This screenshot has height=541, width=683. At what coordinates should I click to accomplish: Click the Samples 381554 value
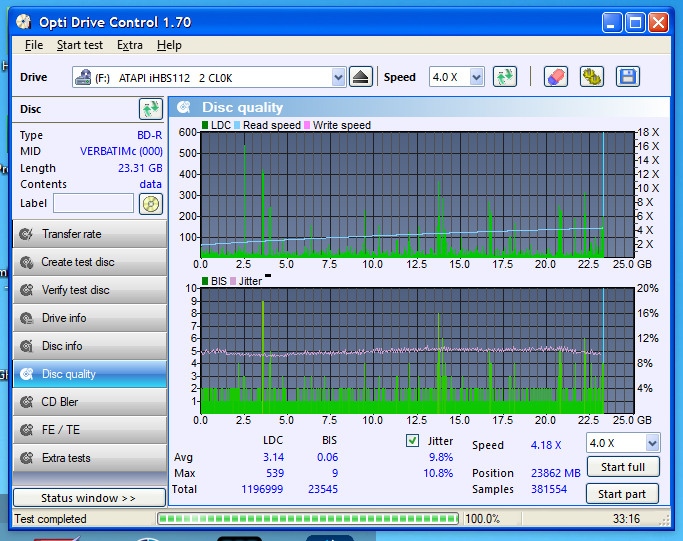point(549,489)
